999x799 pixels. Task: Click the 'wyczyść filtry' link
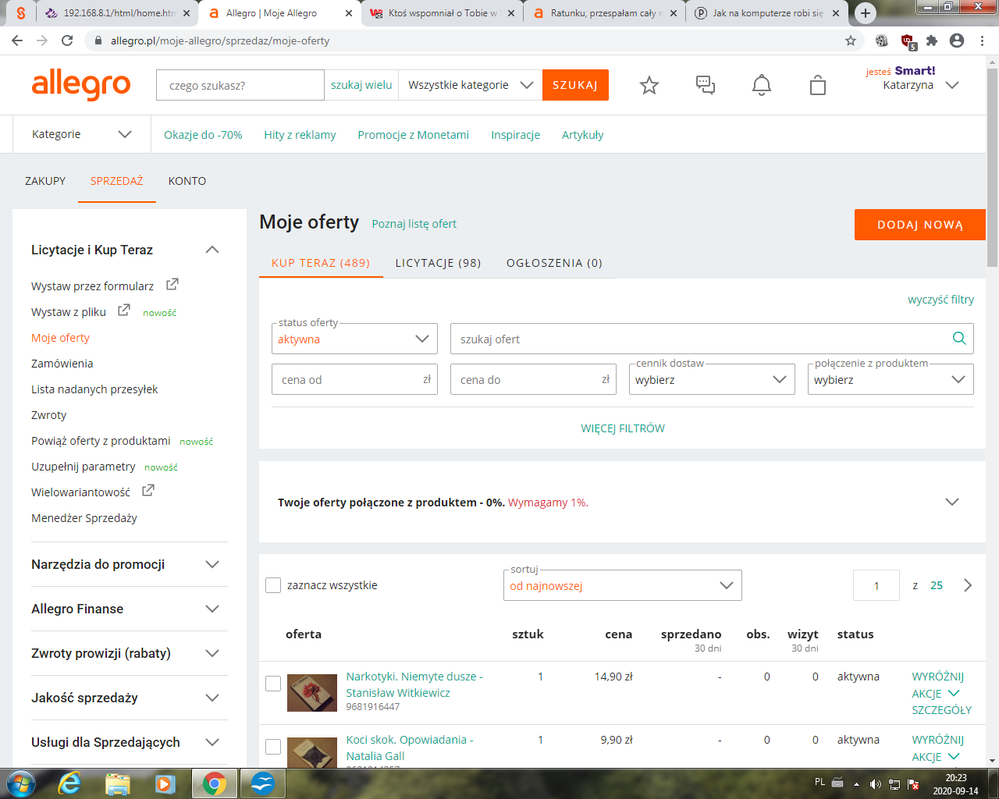tap(940, 299)
